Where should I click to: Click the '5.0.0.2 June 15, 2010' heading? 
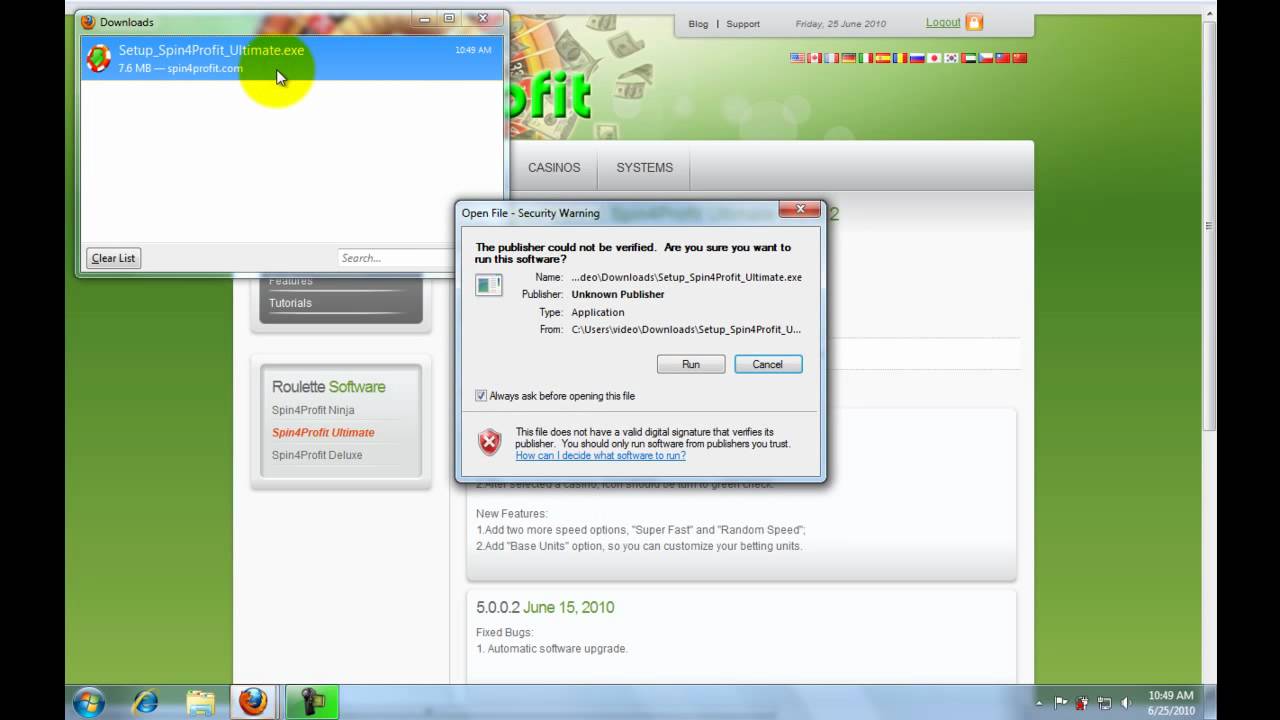coord(545,607)
